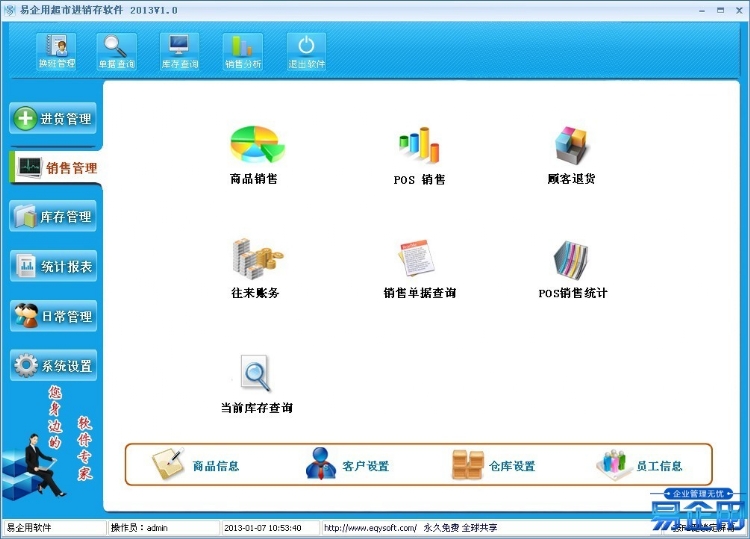The height and width of the screenshot is (539, 750).
Task: Open the 系统设置 sidebar tab
Action: (53, 365)
